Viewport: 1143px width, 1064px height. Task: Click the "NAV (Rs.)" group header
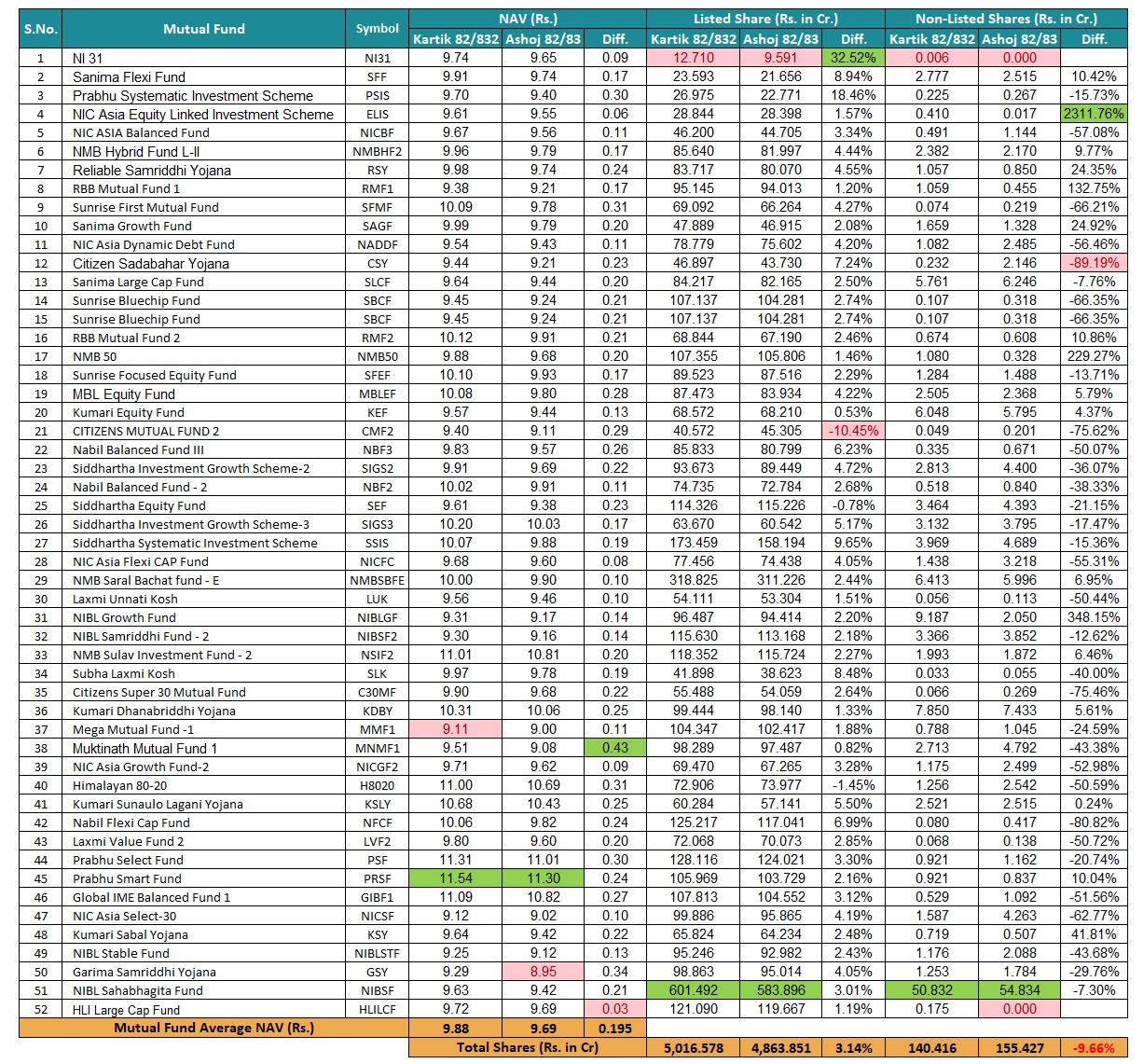(x=528, y=19)
